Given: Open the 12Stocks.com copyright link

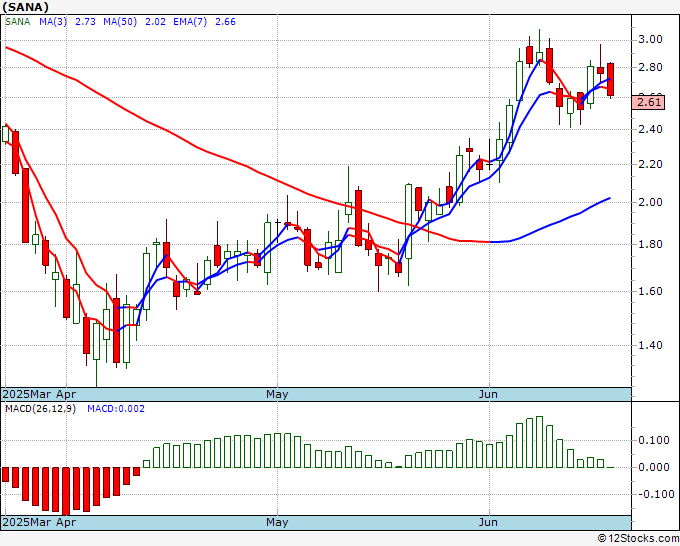Looking at the screenshot, I should click(638, 539).
